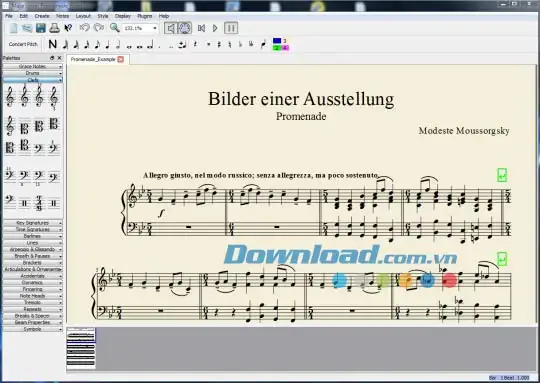This screenshot has width=540, height=383.
Task: Close the Palettes panel
Action: click(59, 58)
